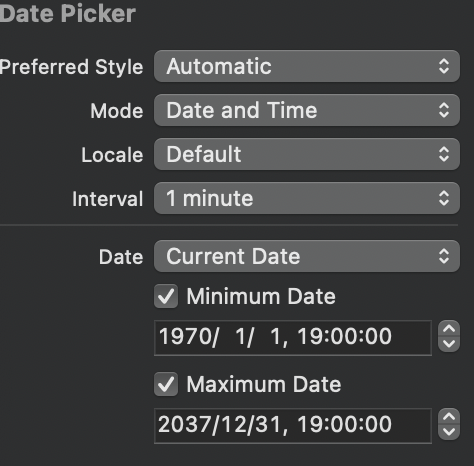
Task: Click the chevron icon on Current Date popup
Action: click(444, 256)
